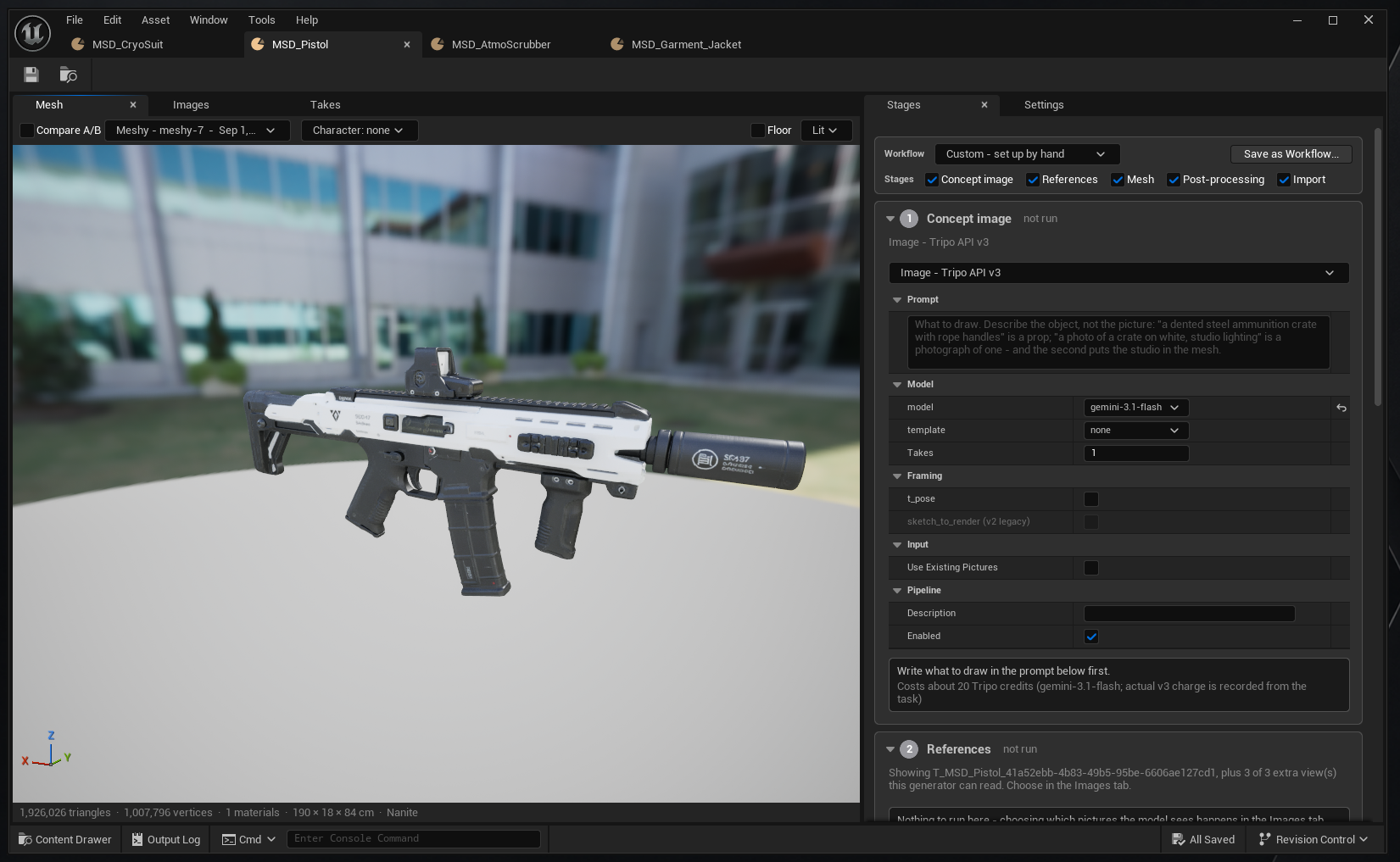This screenshot has width=1400, height=862.
Task: Click the Unreal Engine logo icon
Action: 32,34
